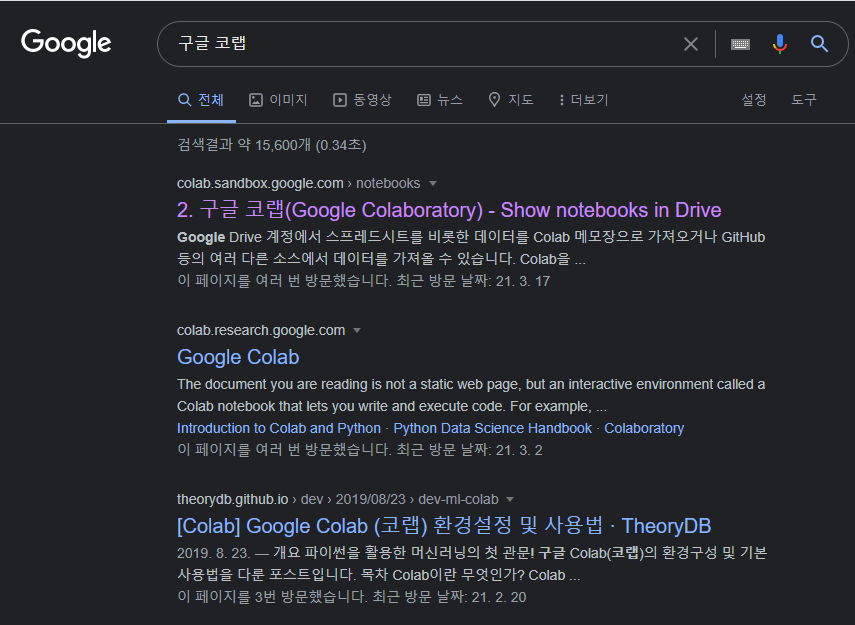Click the blue magnifier search button

click(x=819, y=44)
